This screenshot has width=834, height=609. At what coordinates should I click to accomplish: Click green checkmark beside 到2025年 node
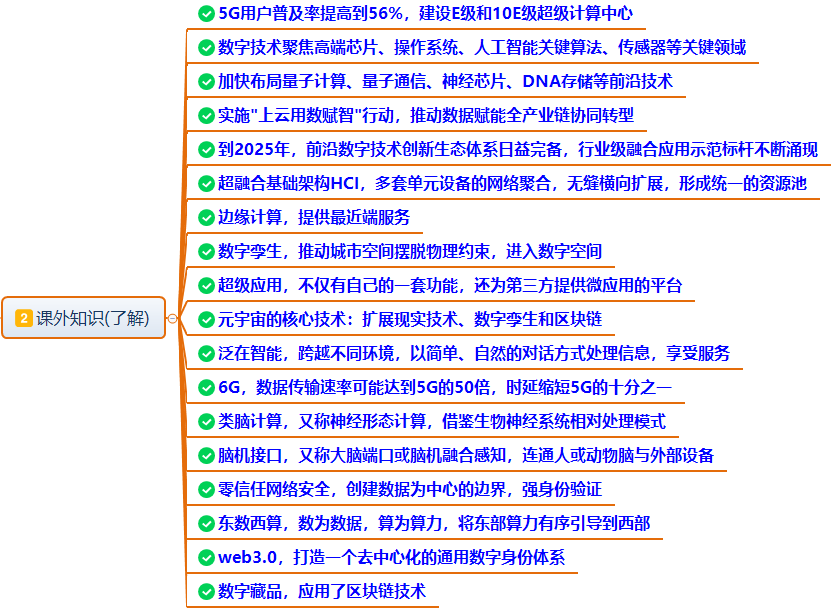click(x=206, y=150)
